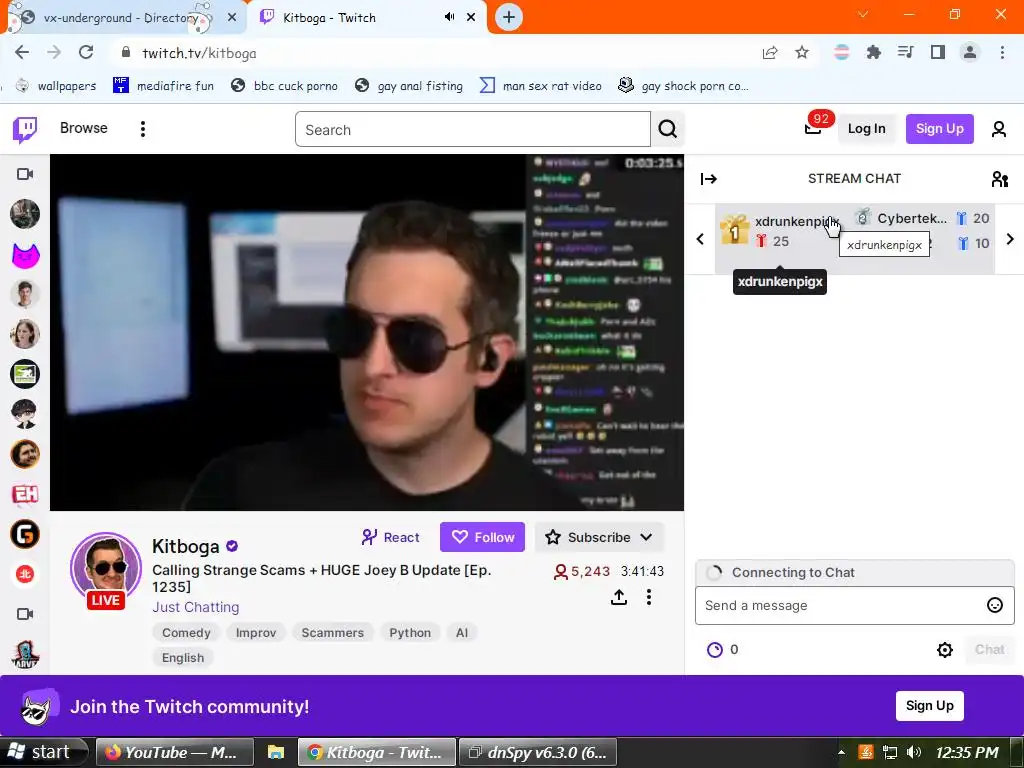Reload the page
The image size is (1024, 768).
point(86,53)
